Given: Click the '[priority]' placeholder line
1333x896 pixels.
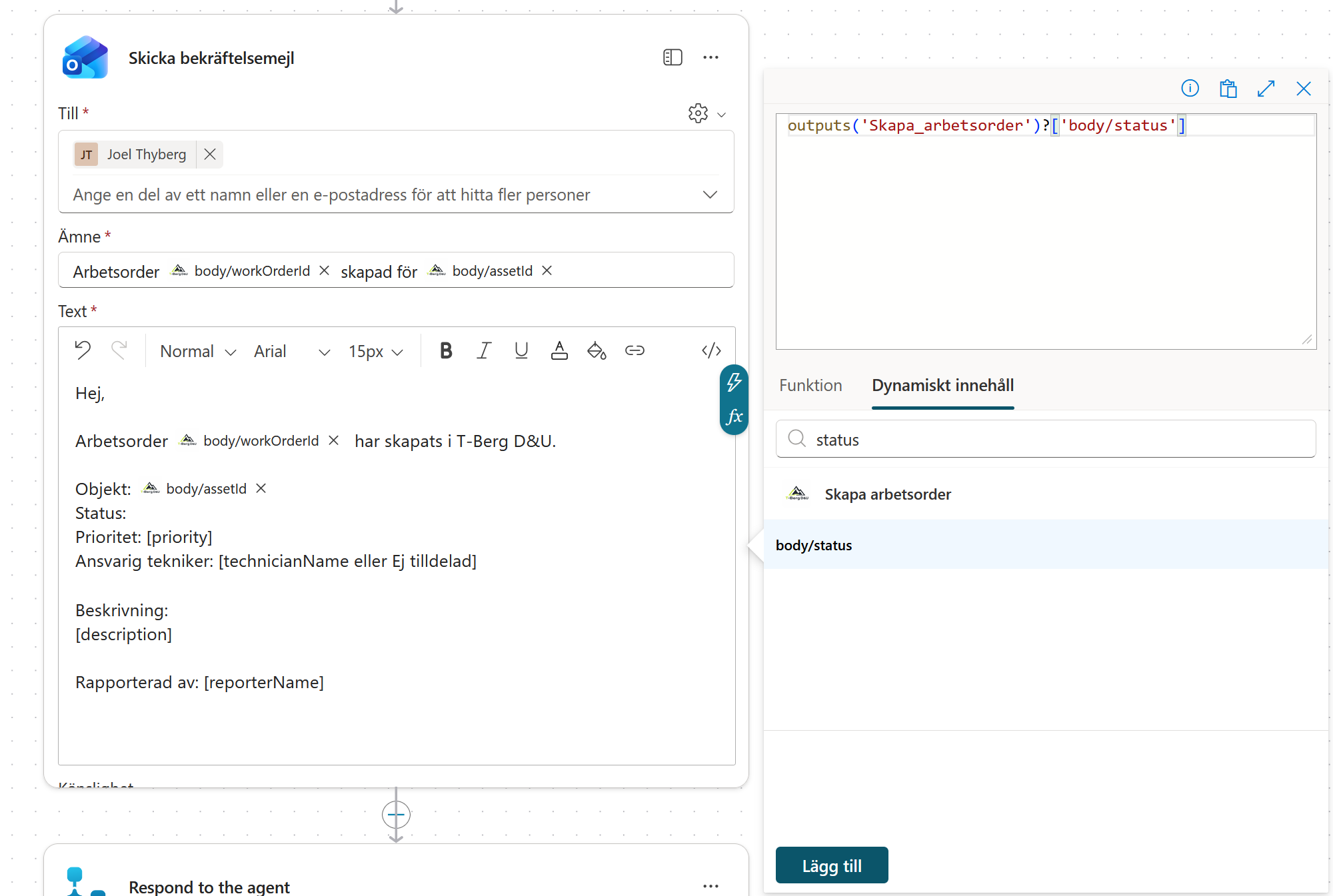Looking at the screenshot, I should (x=144, y=537).
